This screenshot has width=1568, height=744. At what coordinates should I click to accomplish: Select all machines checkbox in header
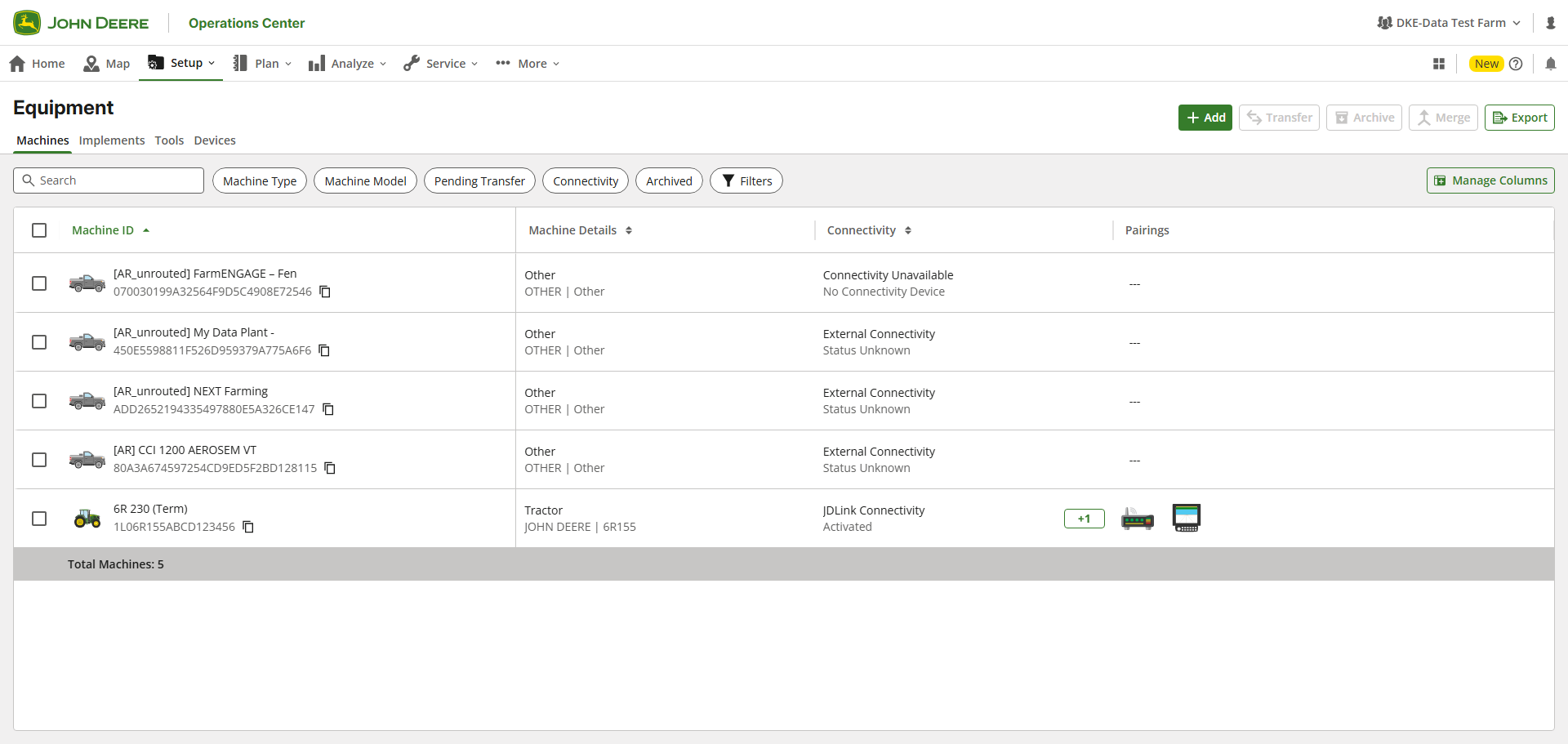[x=39, y=230]
